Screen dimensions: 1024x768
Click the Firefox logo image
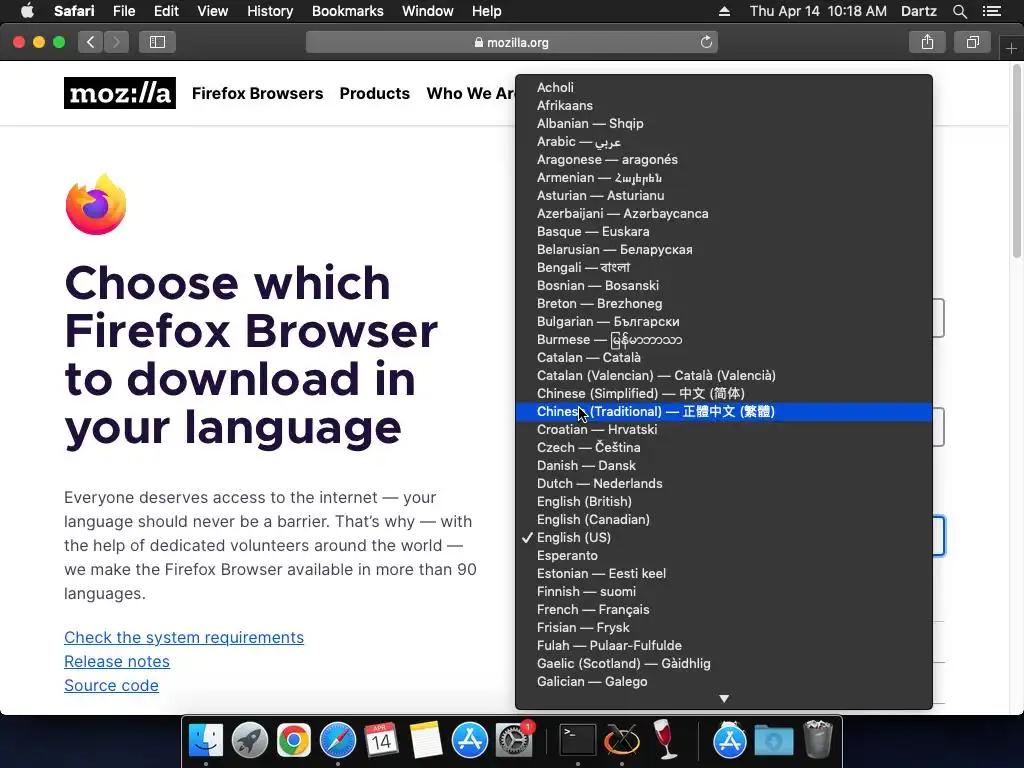coord(96,204)
